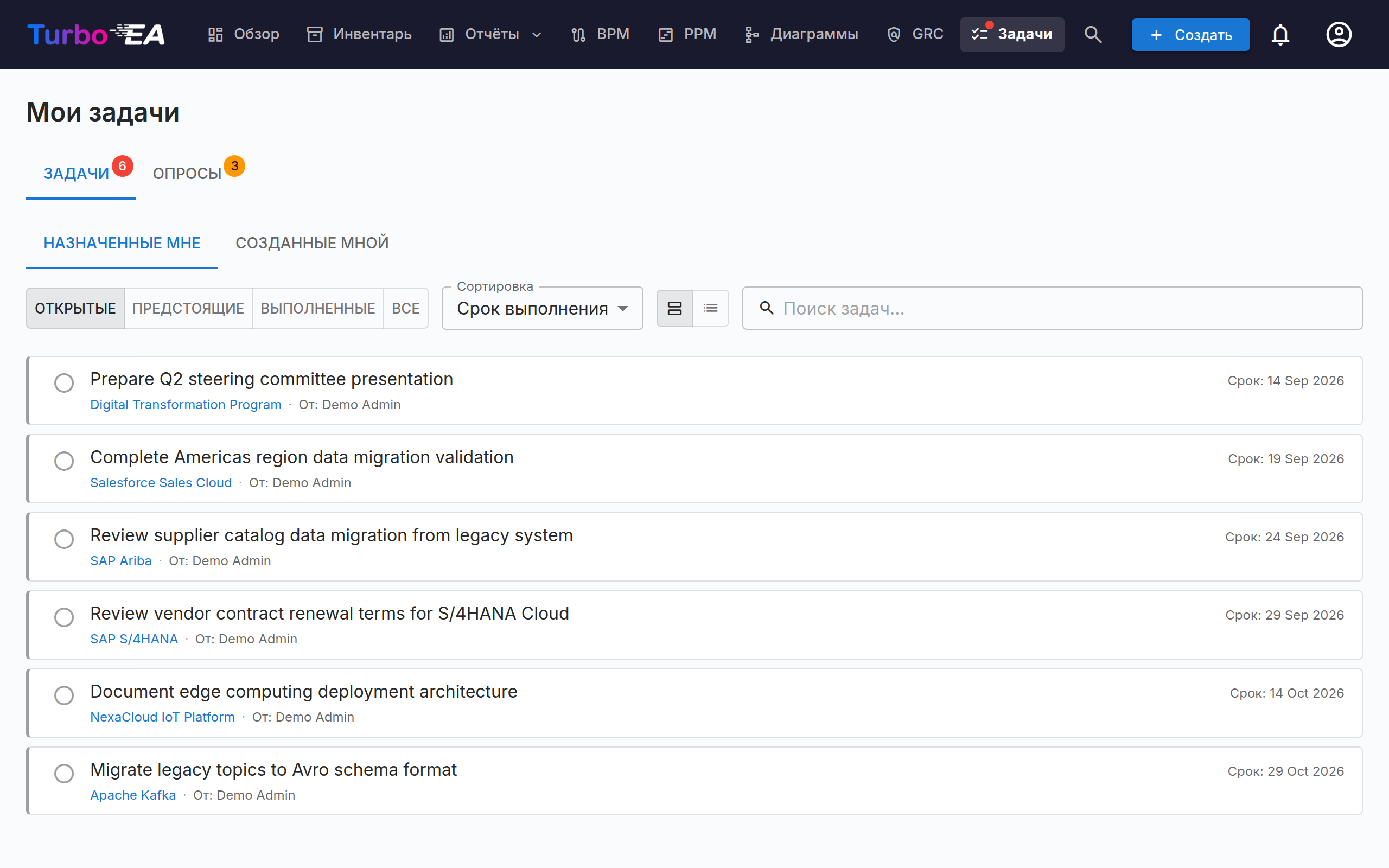Open Document edge computing deployment architecture title
The height and width of the screenshot is (868, 1389).
click(x=304, y=691)
